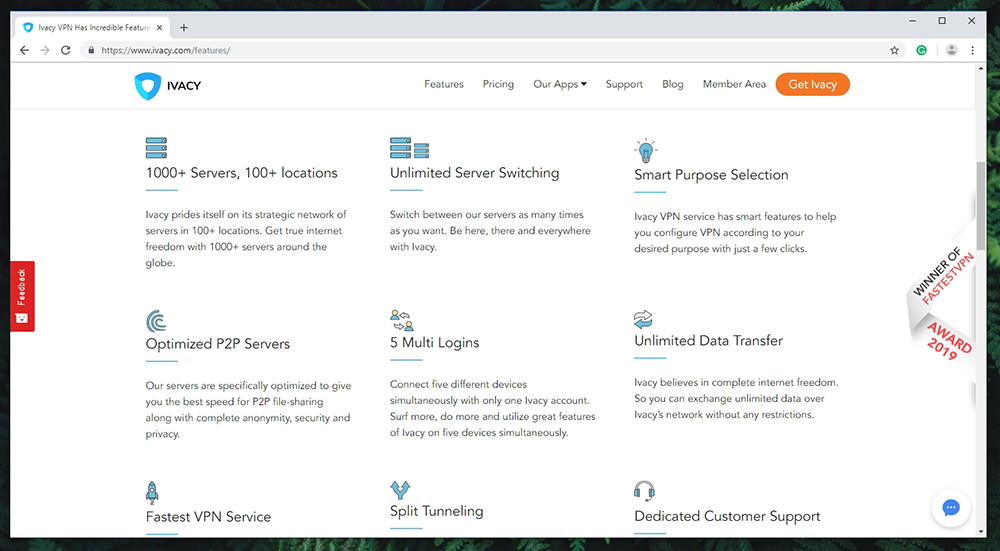
Task: Click the Smart Purpose Selection heading
Action: 711,175
